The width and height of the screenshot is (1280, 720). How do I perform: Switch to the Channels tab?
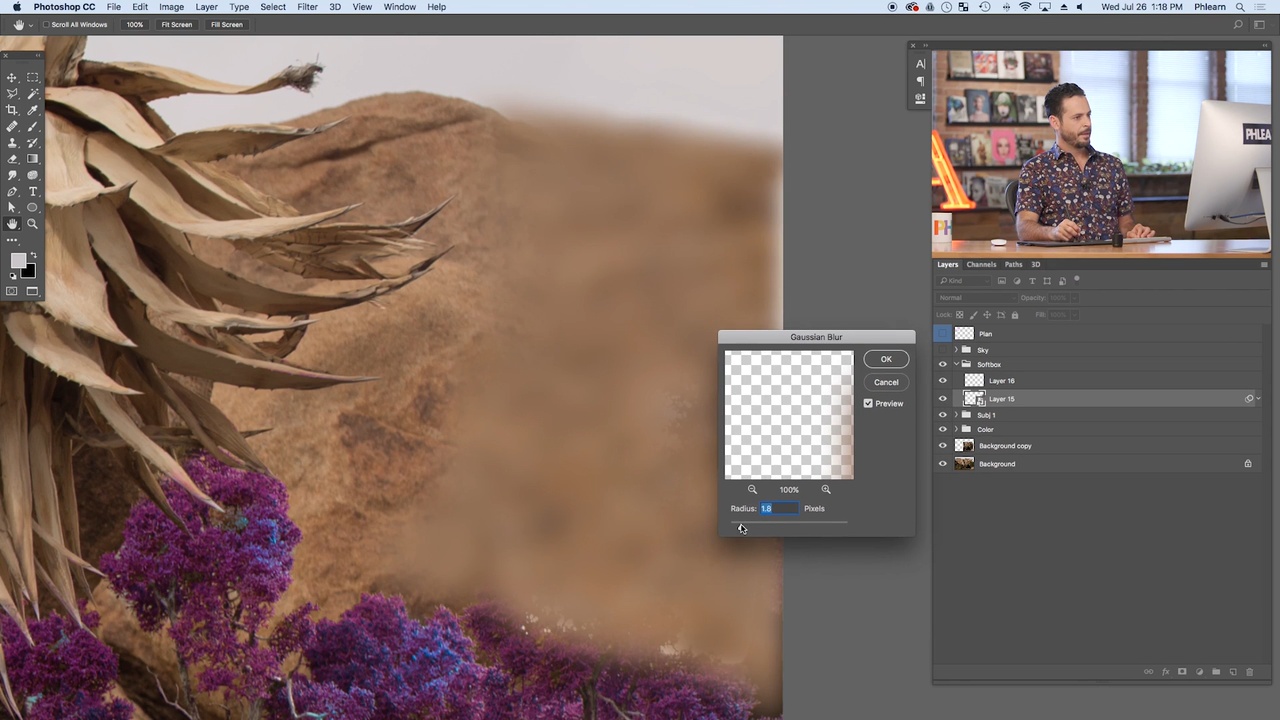[x=981, y=265]
